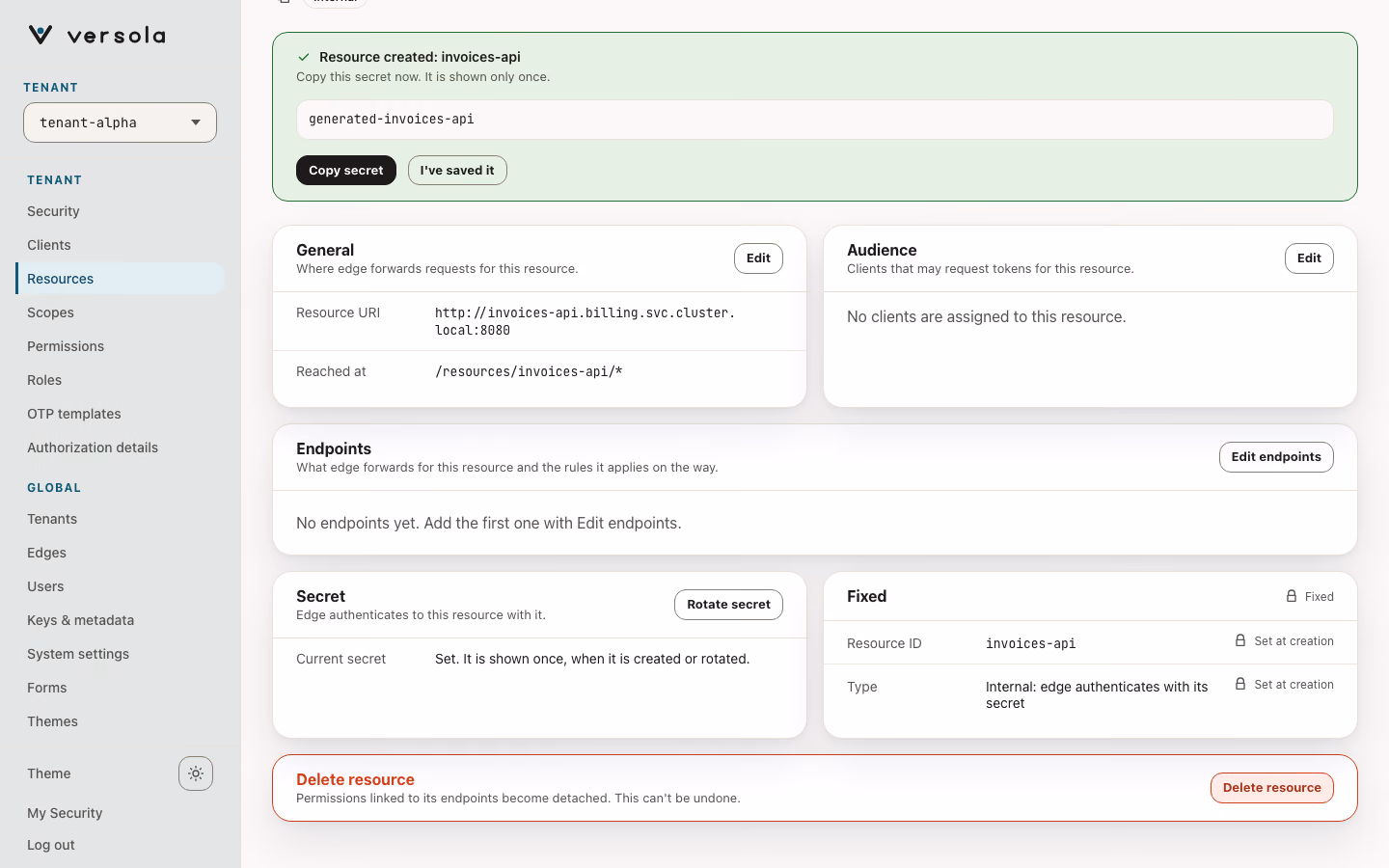Screen dimensions: 1389x868
Task: Click the lock icon in Resource ID row
Action: [x=1240, y=640]
